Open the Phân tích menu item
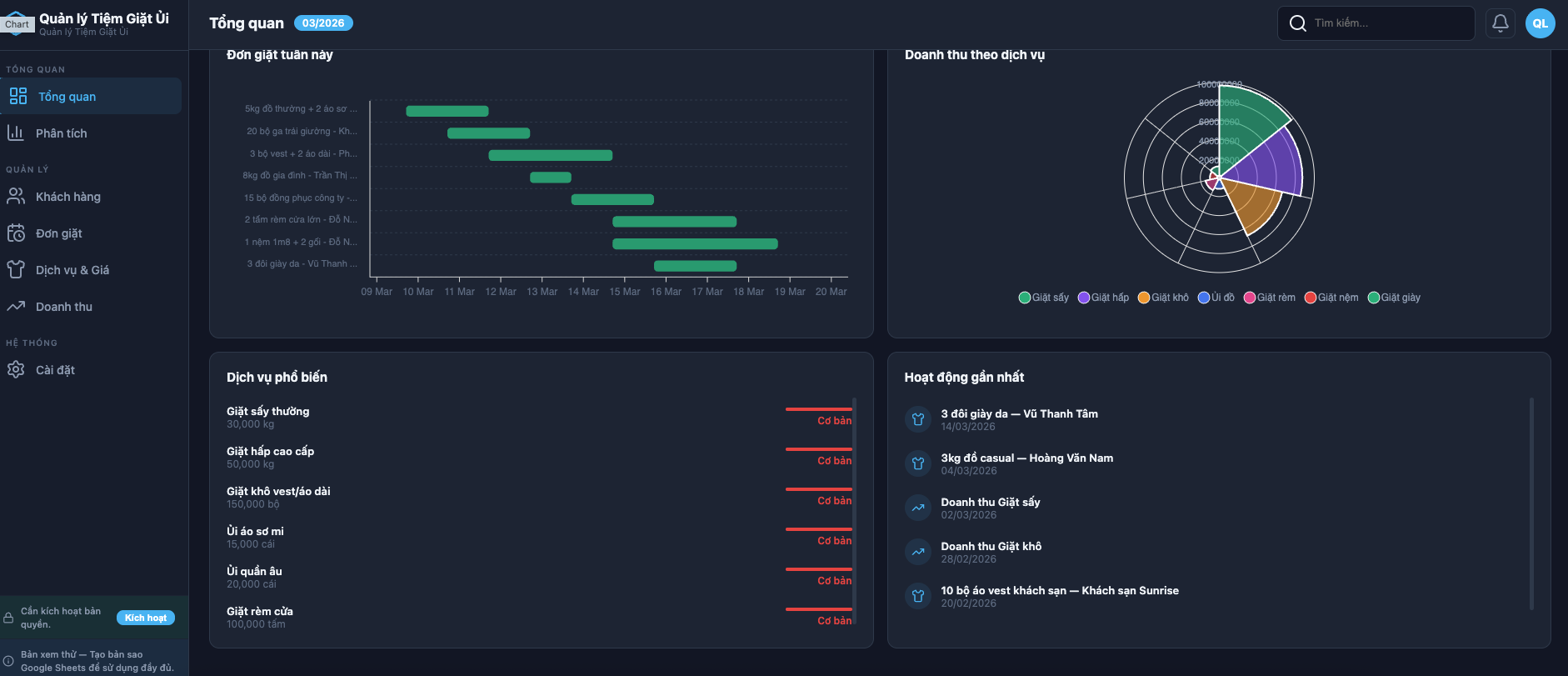The image size is (1568, 676). [x=61, y=133]
